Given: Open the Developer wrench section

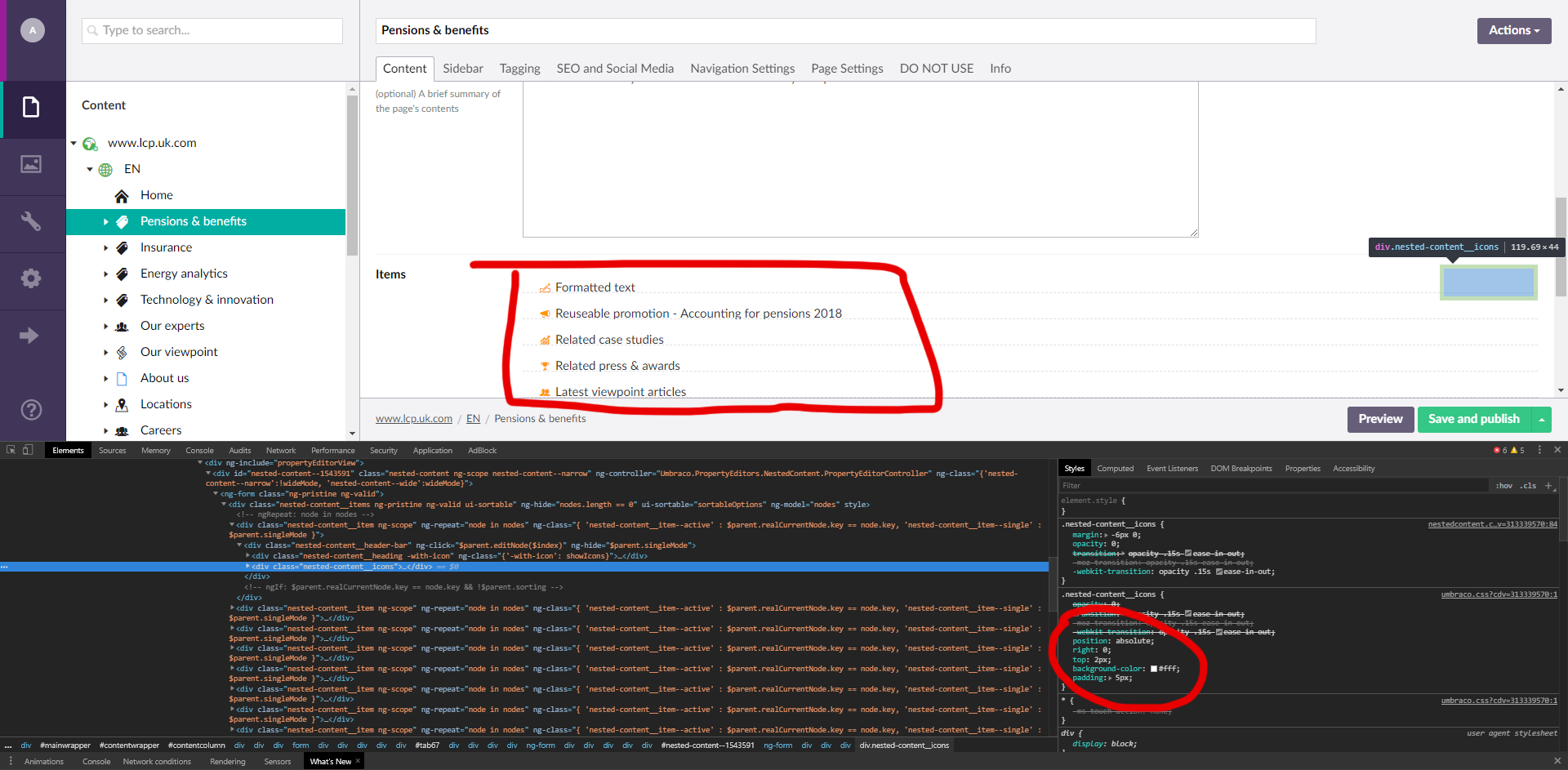Looking at the screenshot, I should 31,221.
